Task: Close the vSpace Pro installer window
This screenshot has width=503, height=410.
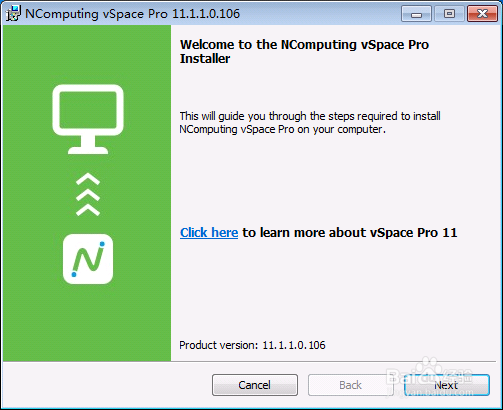Action: 482,14
